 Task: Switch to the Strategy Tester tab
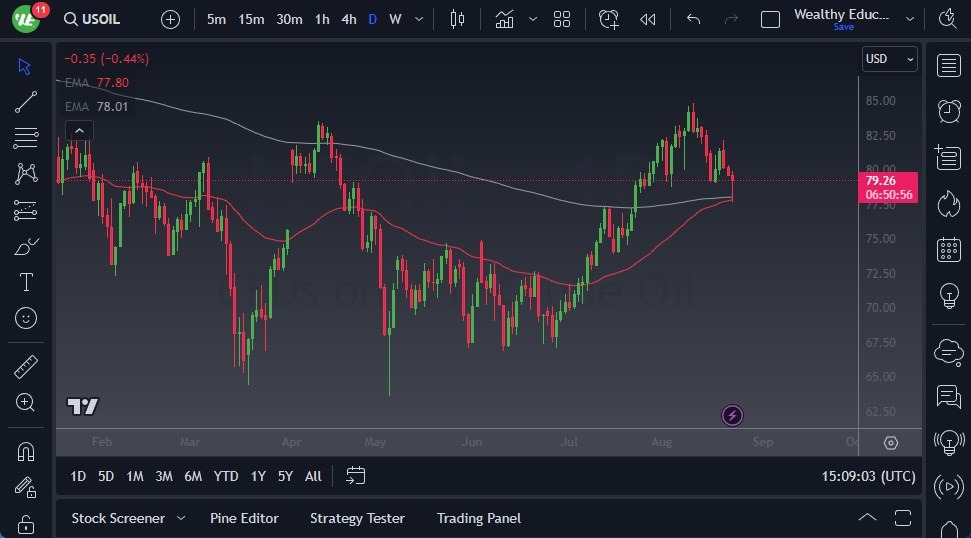357,518
